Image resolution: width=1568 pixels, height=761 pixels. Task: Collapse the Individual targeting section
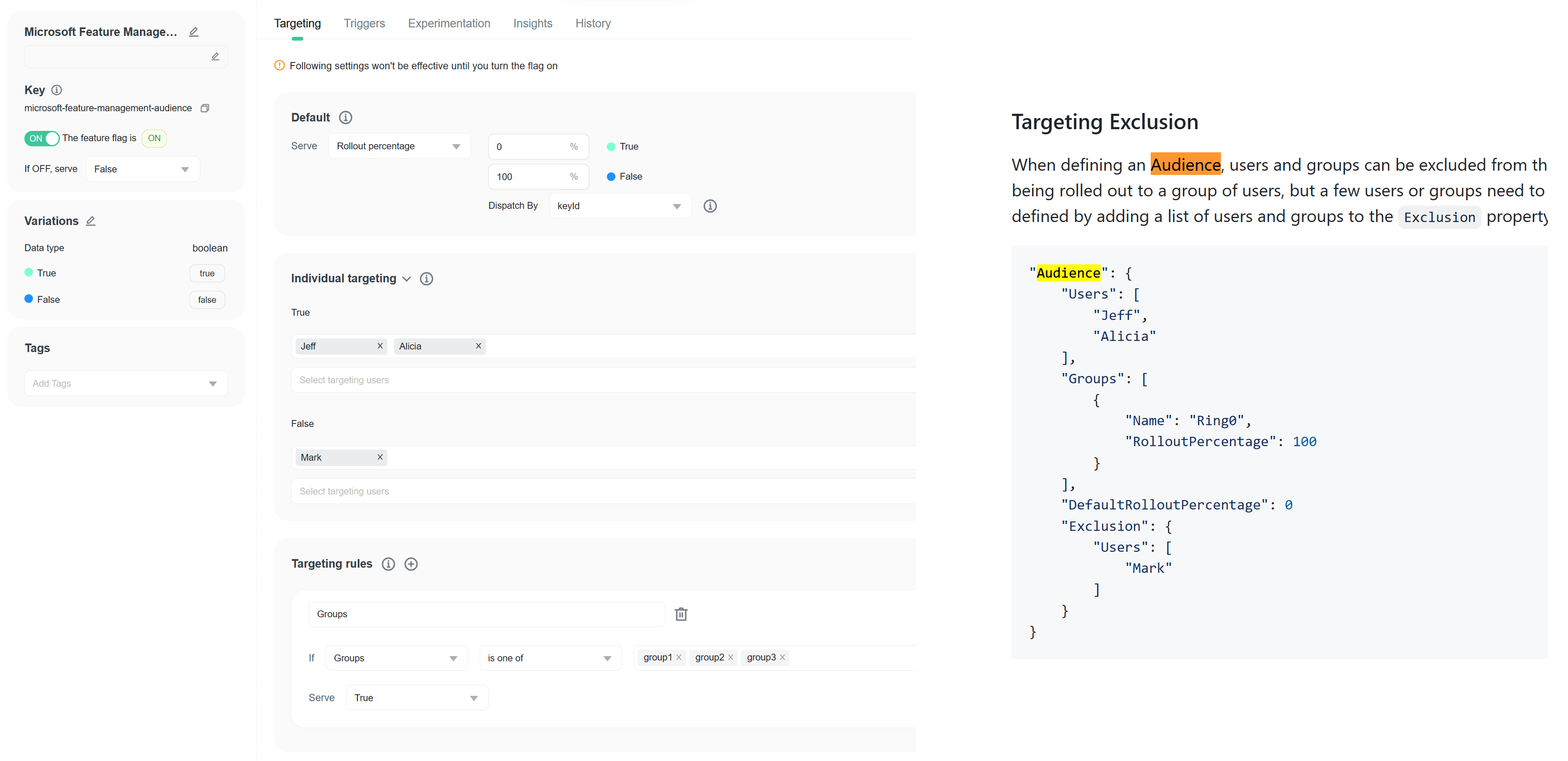[407, 278]
